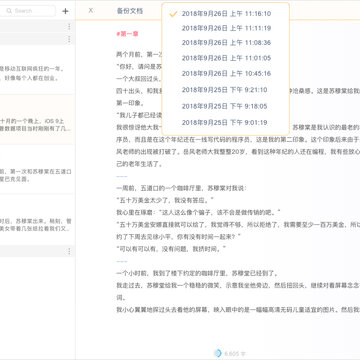Click the line ending 老年生活了。
This screenshot has width=360, height=360.
tap(139, 164)
